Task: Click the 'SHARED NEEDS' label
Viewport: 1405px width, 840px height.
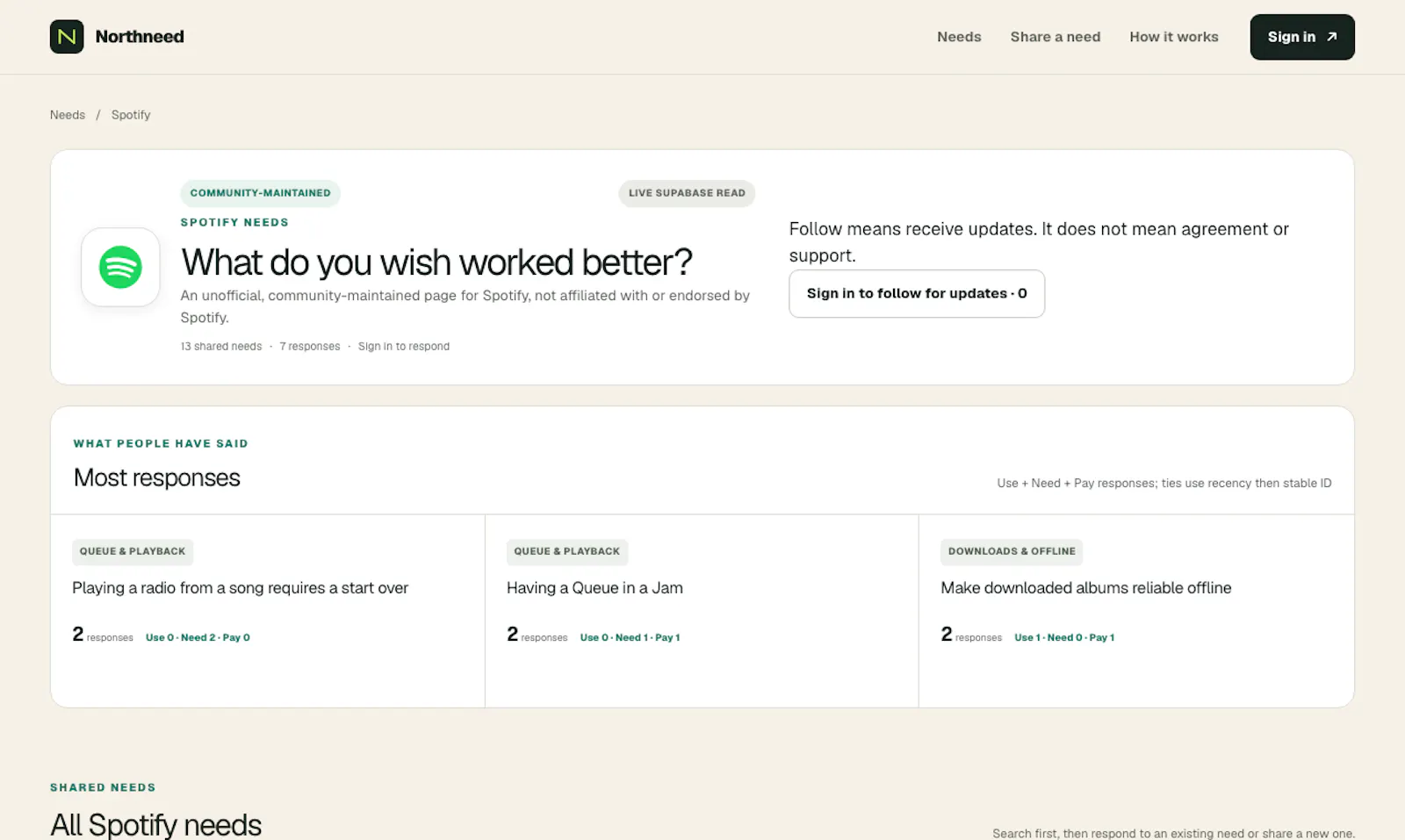Action: pyautogui.click(x=103, y=788)
